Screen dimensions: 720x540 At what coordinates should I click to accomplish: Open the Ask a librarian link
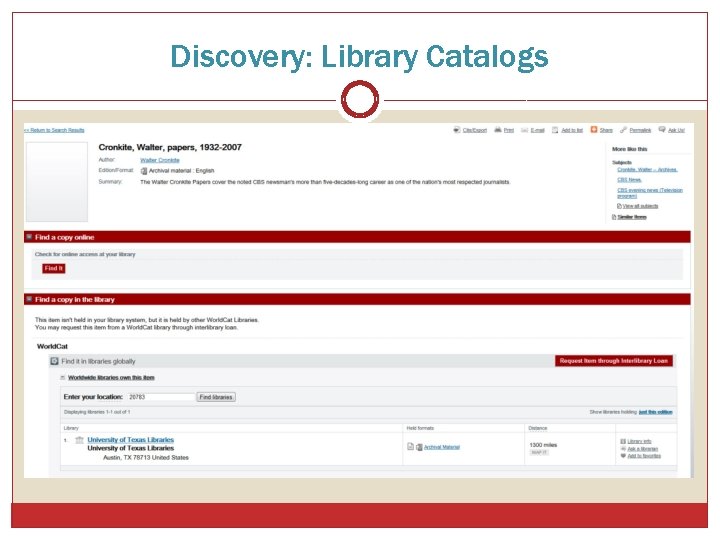click(x=642, y=449)
